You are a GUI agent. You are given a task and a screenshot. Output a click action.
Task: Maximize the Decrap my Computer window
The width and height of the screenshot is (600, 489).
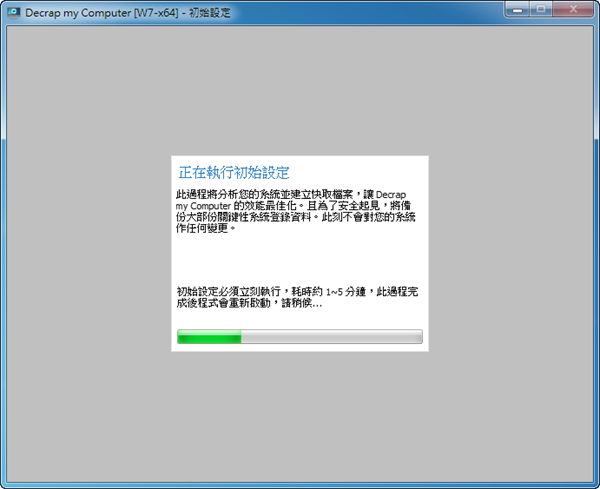click(x=541, y=9)
